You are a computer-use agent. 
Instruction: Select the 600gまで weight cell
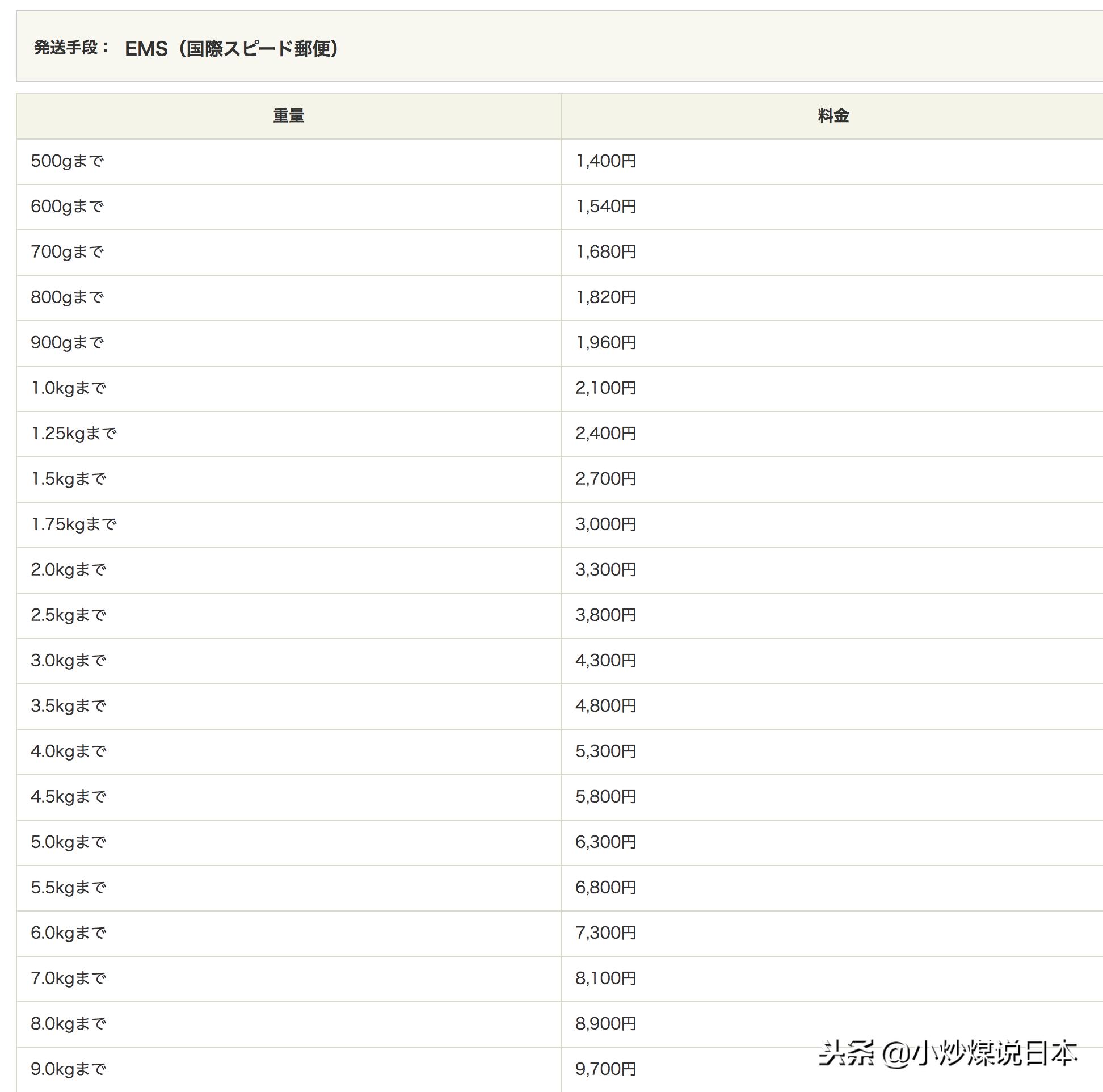coord(69,206)
